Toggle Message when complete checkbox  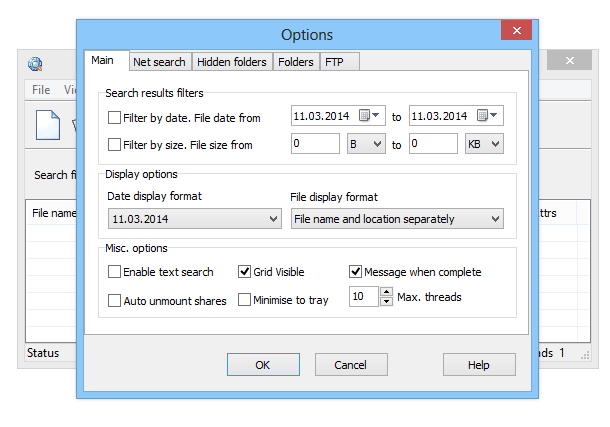pos(355,271)
